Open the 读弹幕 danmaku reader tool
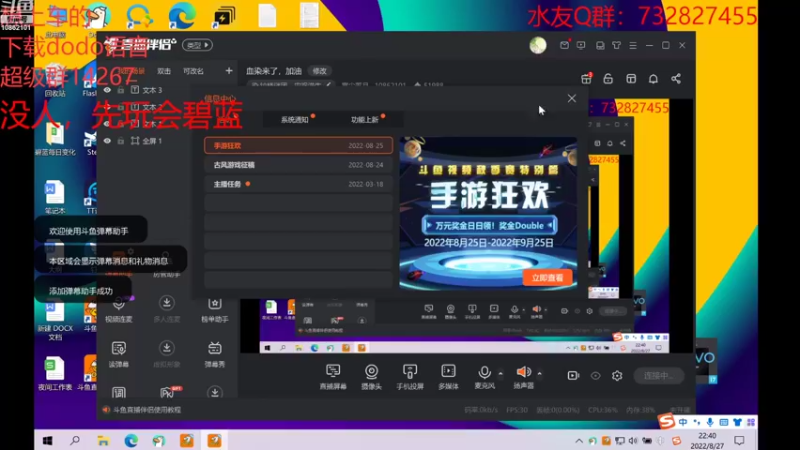 pos(119,355)
